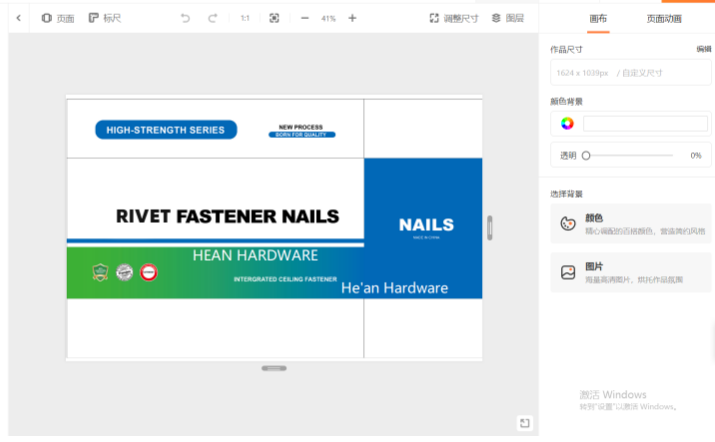The width and height of the screenshot is (715, 442).
Task: Open the 41% zoom level dropdown
Action: click(328, 18)
